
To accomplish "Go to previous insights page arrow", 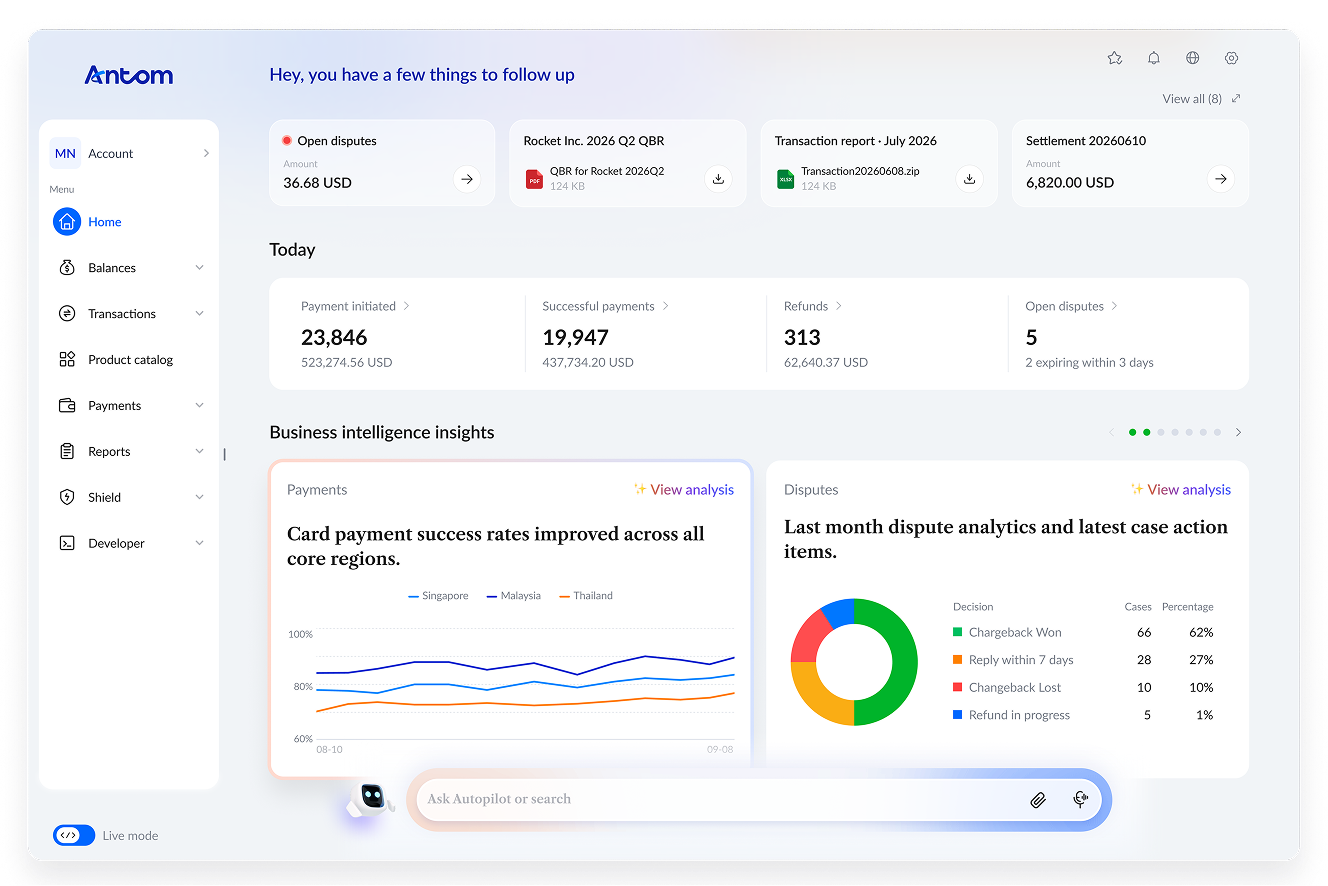I will (x=1111, y=432).
